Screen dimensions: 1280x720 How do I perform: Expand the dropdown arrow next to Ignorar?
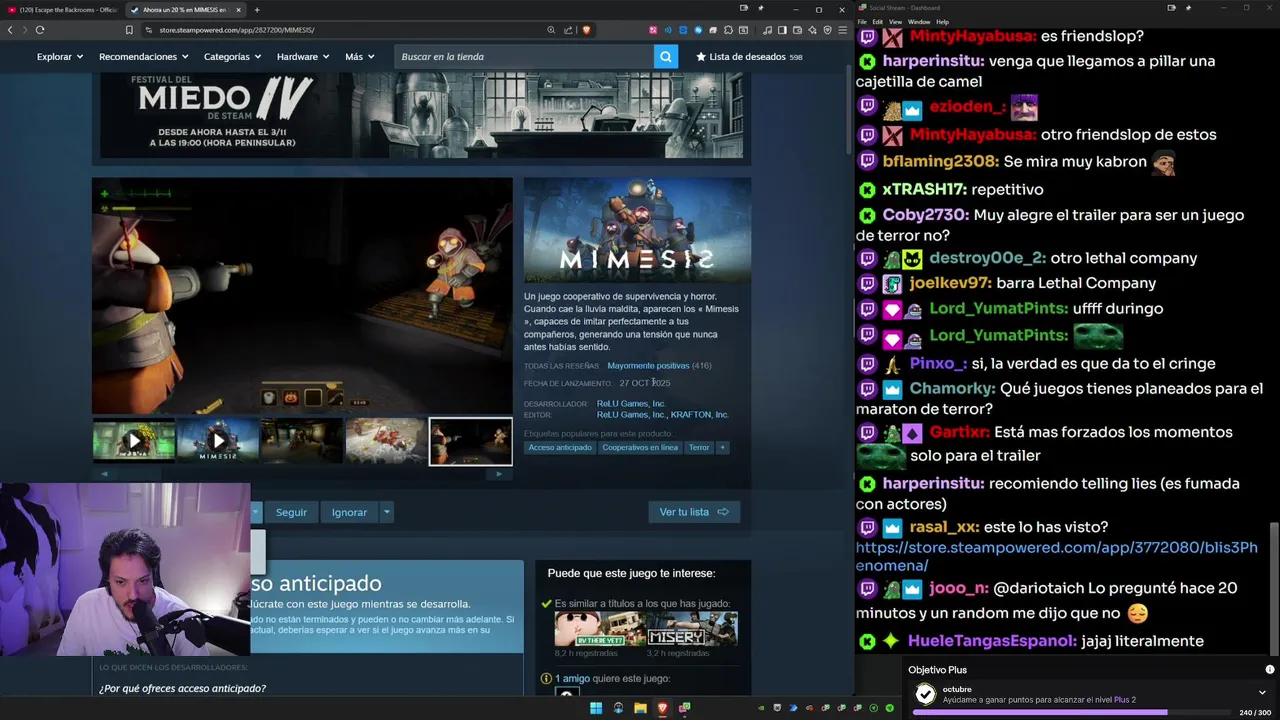click(386, 512)
